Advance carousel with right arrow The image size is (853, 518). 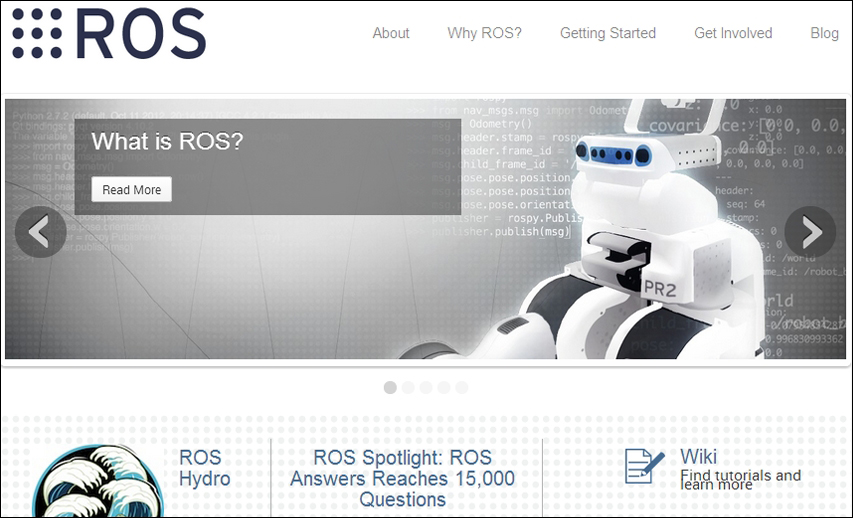tap(810, 232)
